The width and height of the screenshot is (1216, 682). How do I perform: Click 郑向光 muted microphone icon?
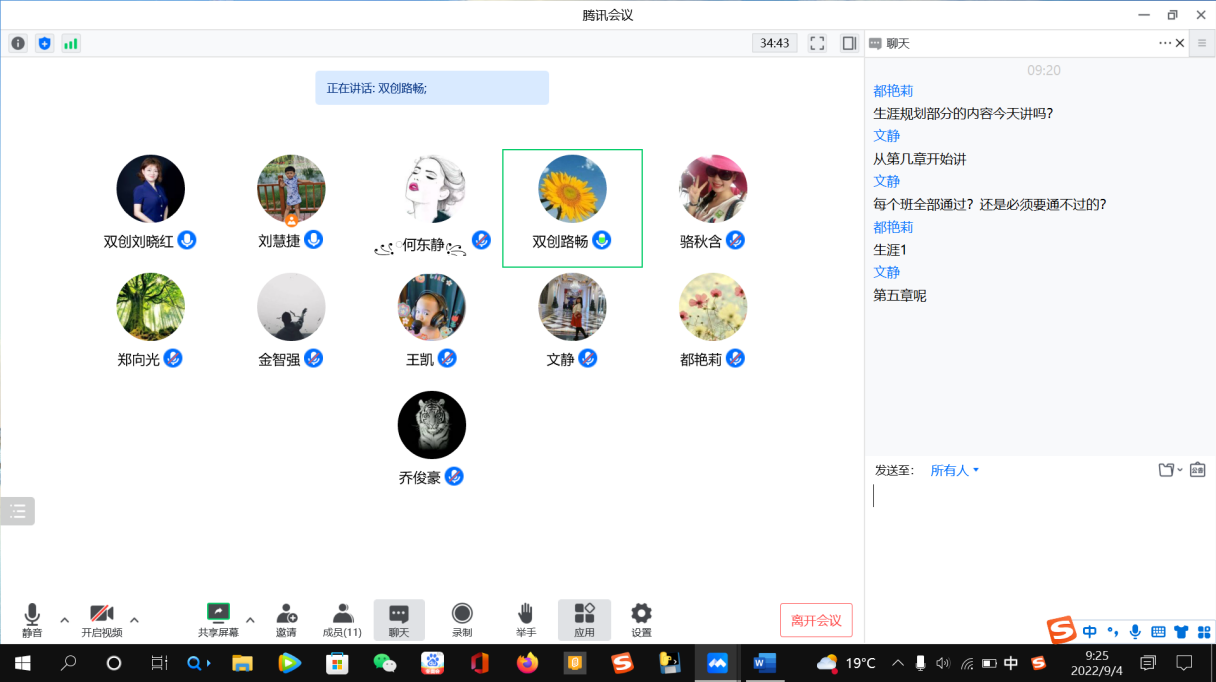tap(173, 358)
